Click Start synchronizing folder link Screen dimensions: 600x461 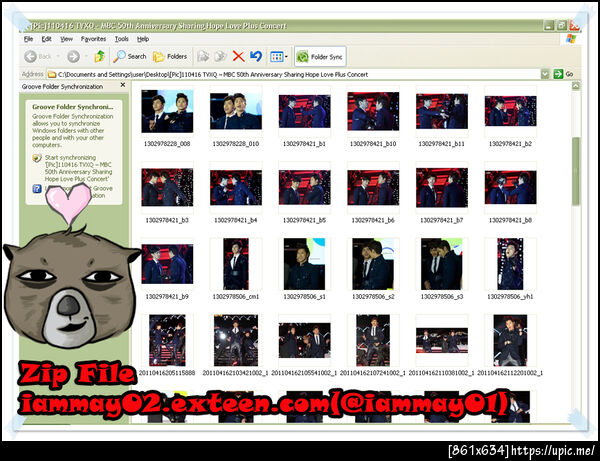(x=78, y=168)
